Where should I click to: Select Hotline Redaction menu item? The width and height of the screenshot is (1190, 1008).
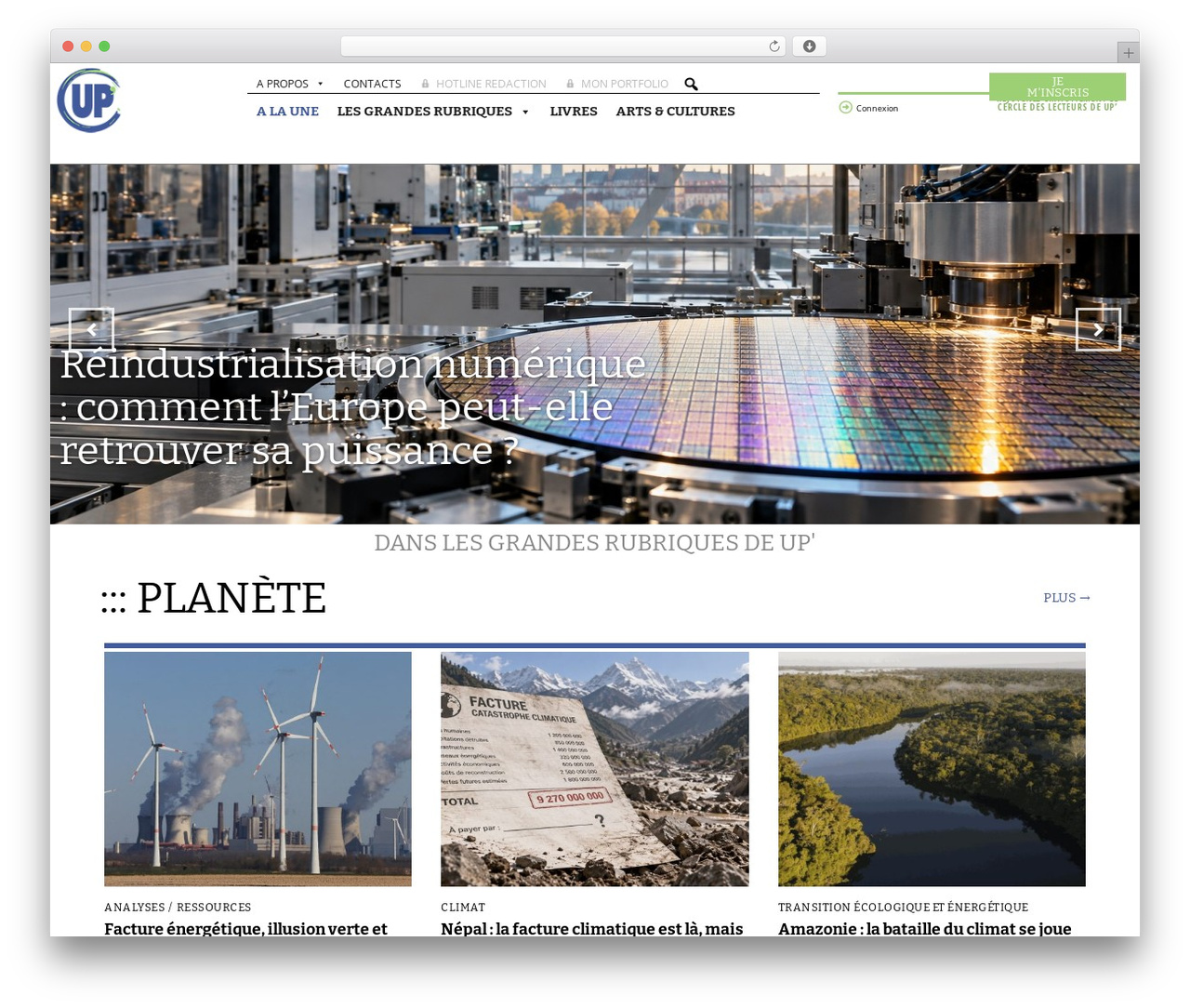tap(491, 84)
